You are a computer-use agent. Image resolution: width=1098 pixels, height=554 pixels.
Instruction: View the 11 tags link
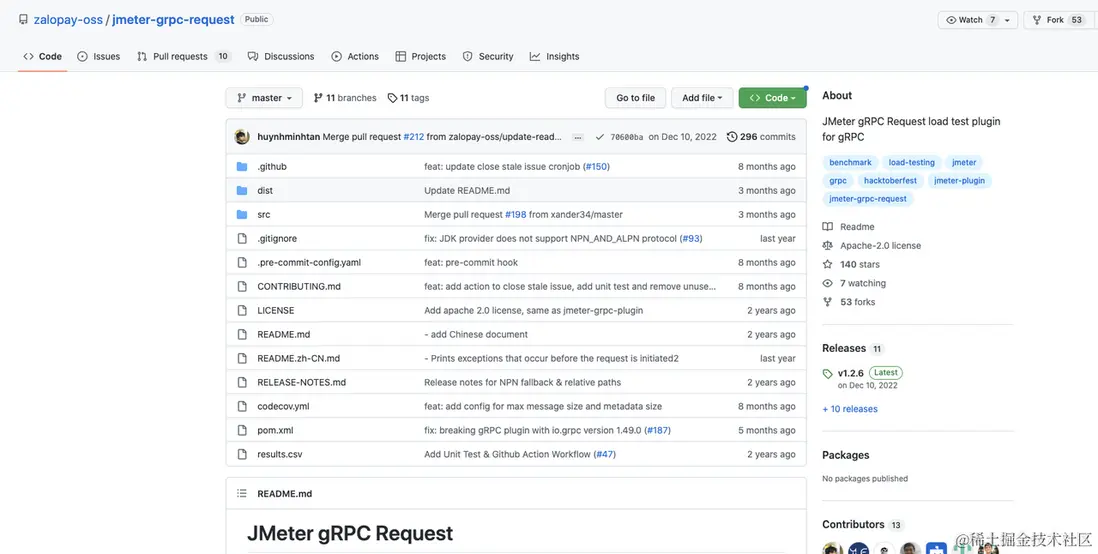408,98
